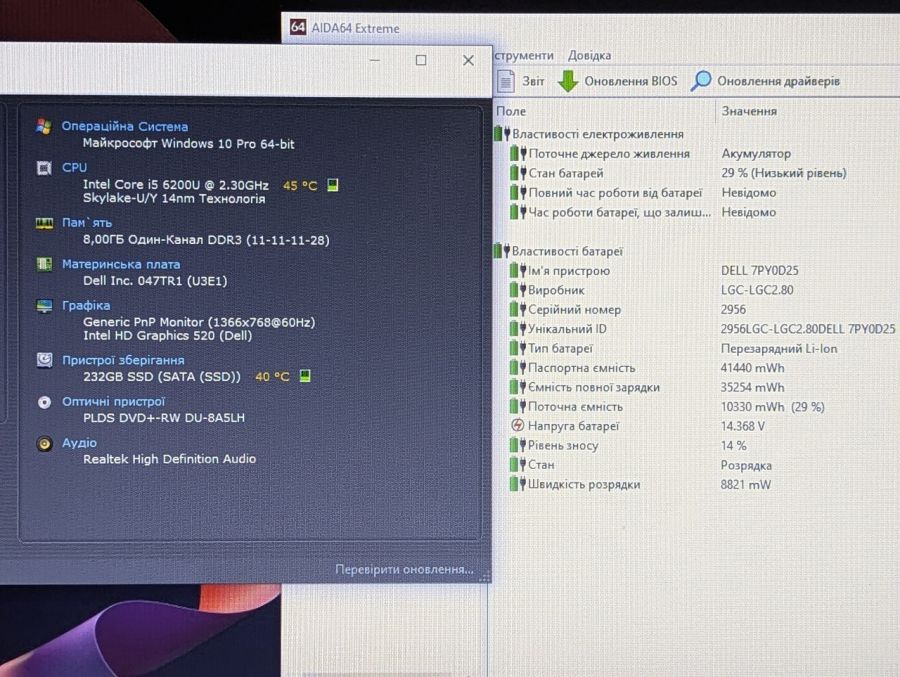Select the Ім'я пристрою row
This screenshot has height=677, width=900.
tap(654, 270)
